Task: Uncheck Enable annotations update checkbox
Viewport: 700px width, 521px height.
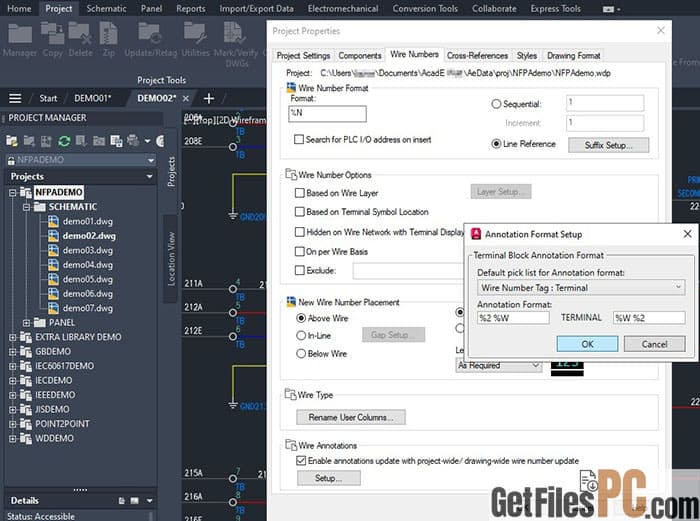Action: point(301,460)
